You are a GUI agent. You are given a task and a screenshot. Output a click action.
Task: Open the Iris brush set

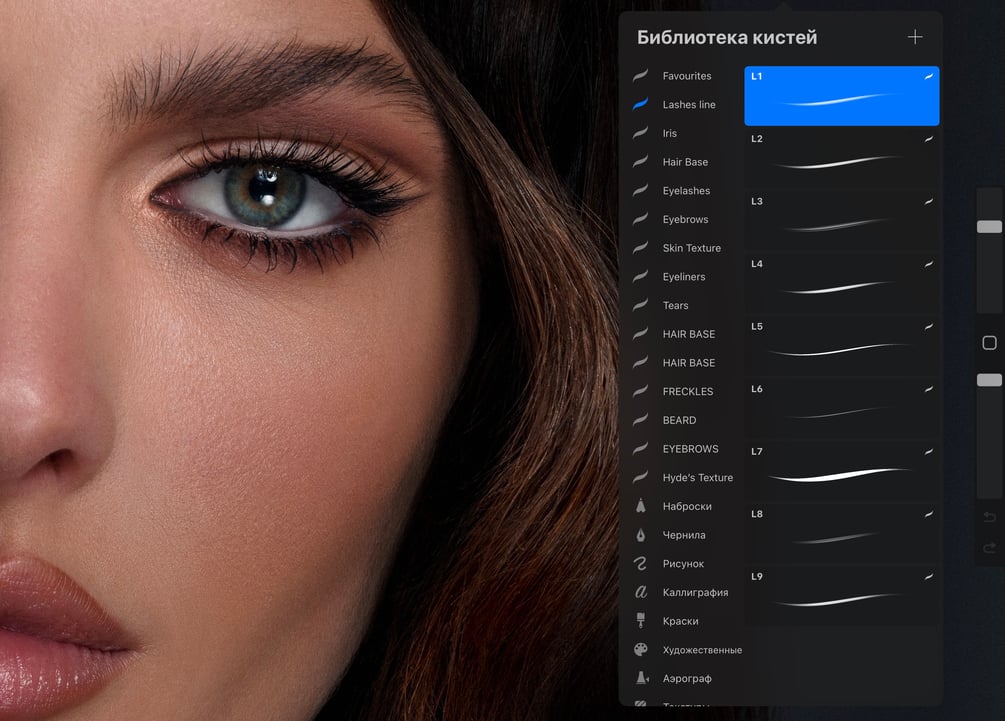(669, 133)
